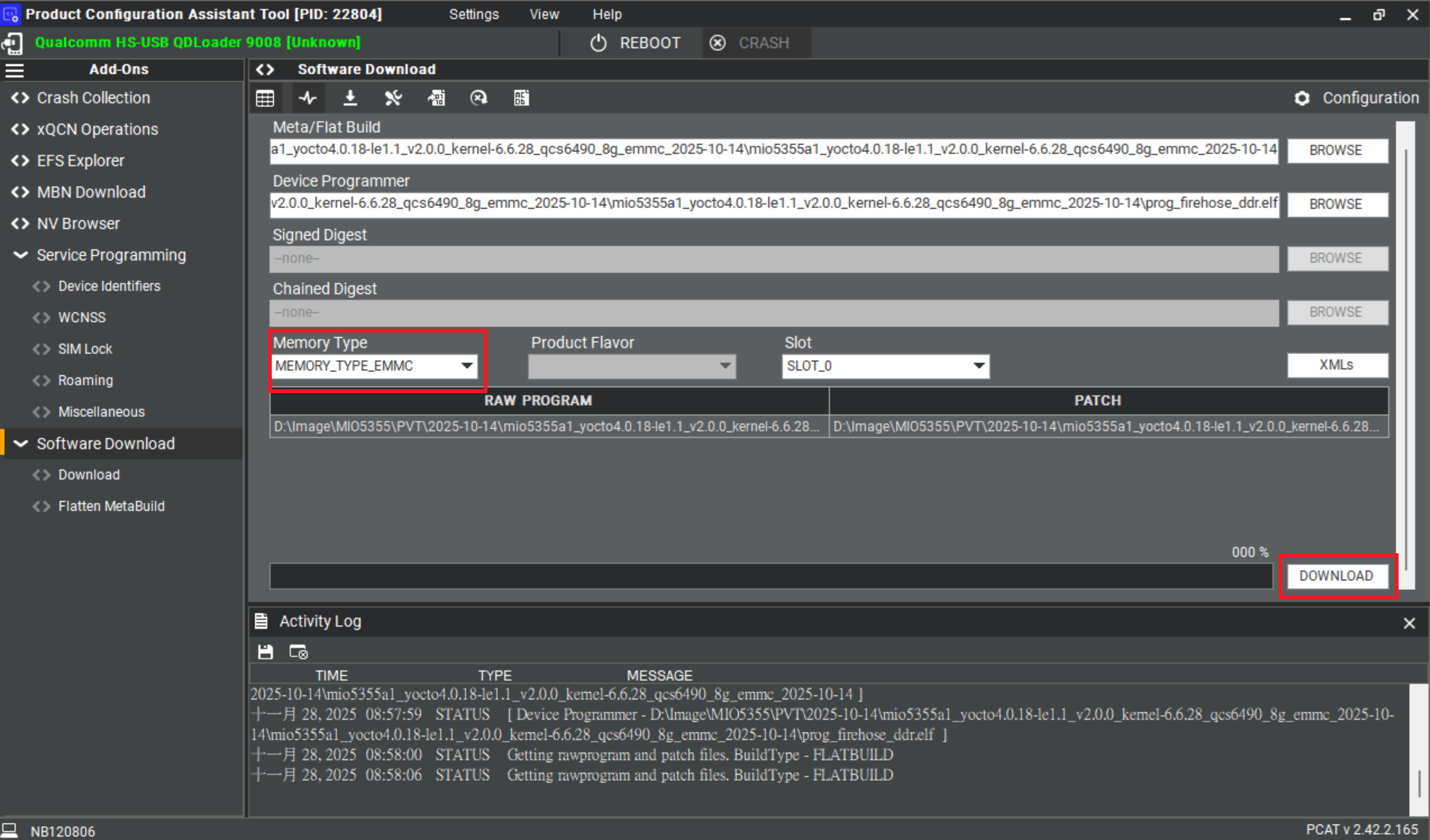This screenshot has width=1430, height=840.
Task: Click the download arrow toolbar icon
Action: pos(350,98)
